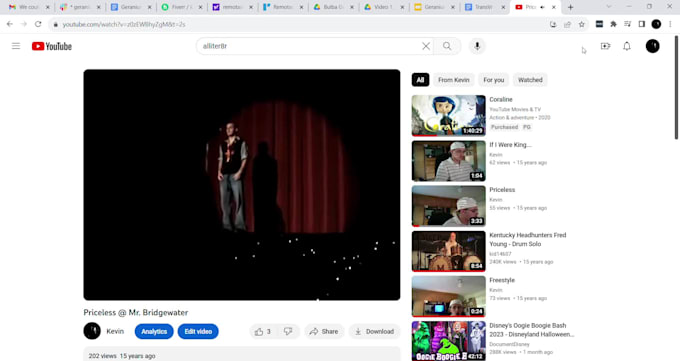Open the notifications bell
680x361 pixels.
coord(627,46)
